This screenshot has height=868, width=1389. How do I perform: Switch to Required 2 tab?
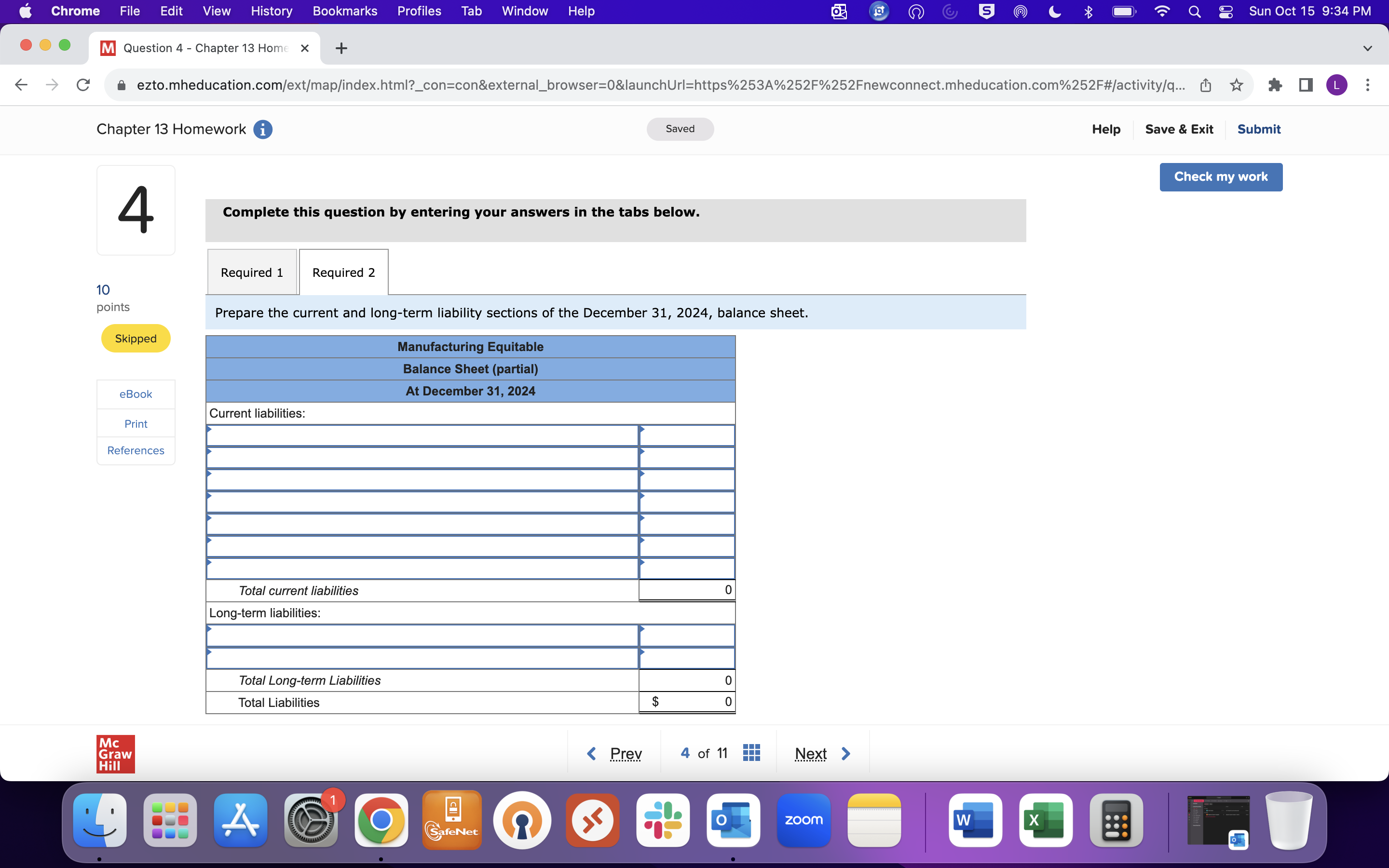343,272
